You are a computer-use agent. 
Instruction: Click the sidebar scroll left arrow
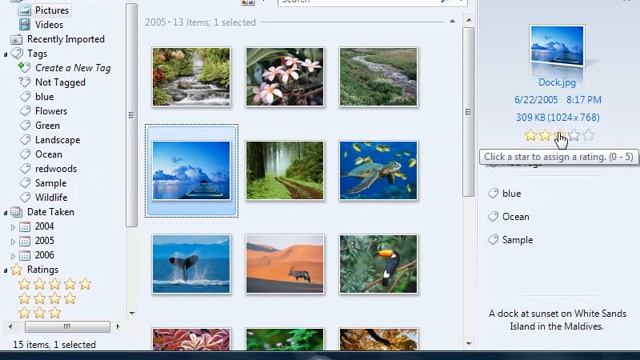tap(11, 327)
